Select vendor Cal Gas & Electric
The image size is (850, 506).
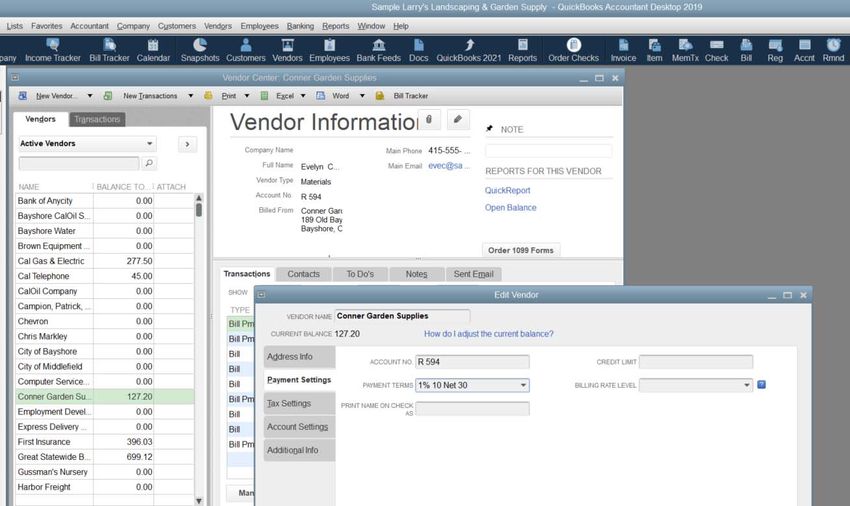(x=105, y=261)
